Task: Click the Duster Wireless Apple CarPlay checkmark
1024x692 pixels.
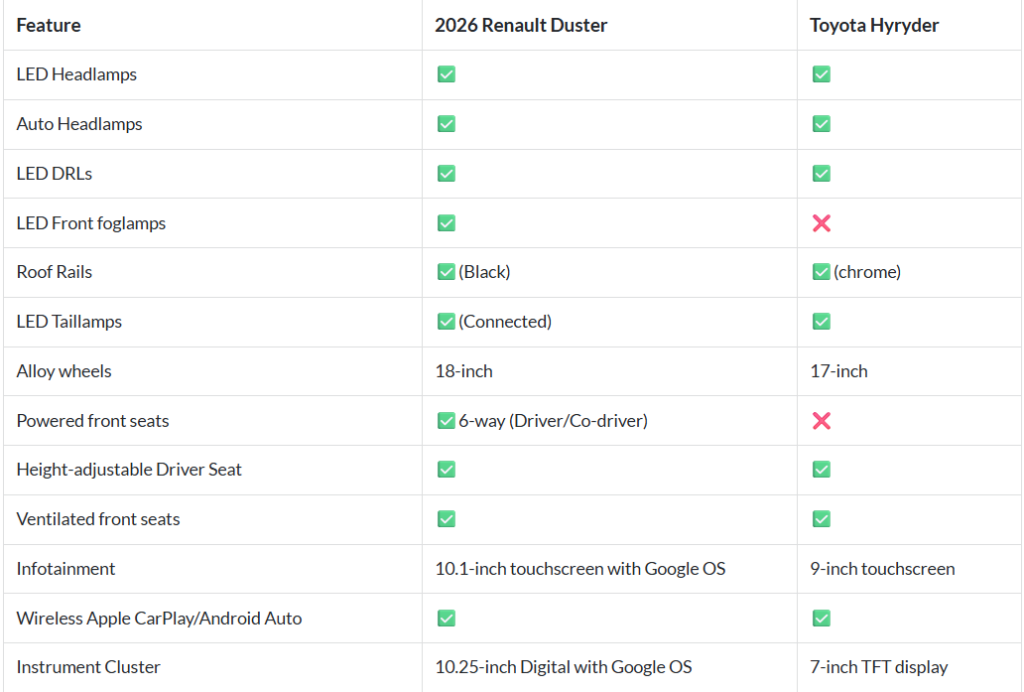Action: (446, 618)
